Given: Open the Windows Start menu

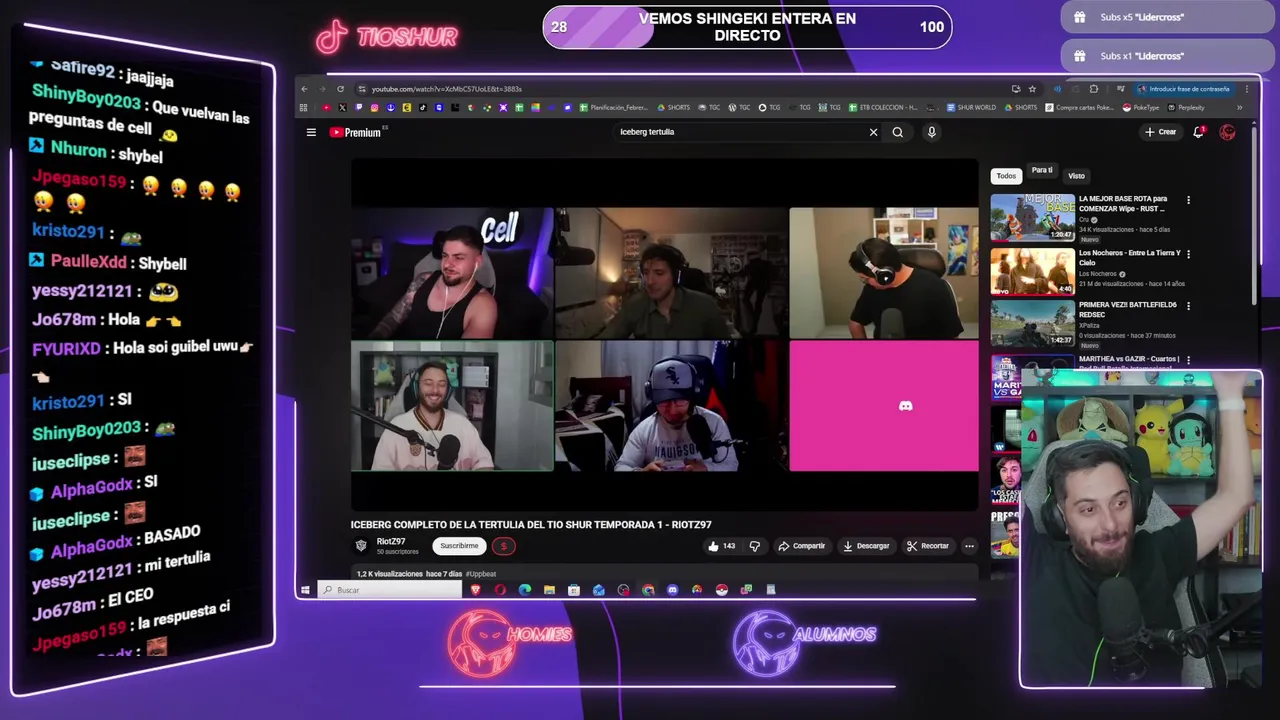Looking at the screenshot, I should [305, 590].
